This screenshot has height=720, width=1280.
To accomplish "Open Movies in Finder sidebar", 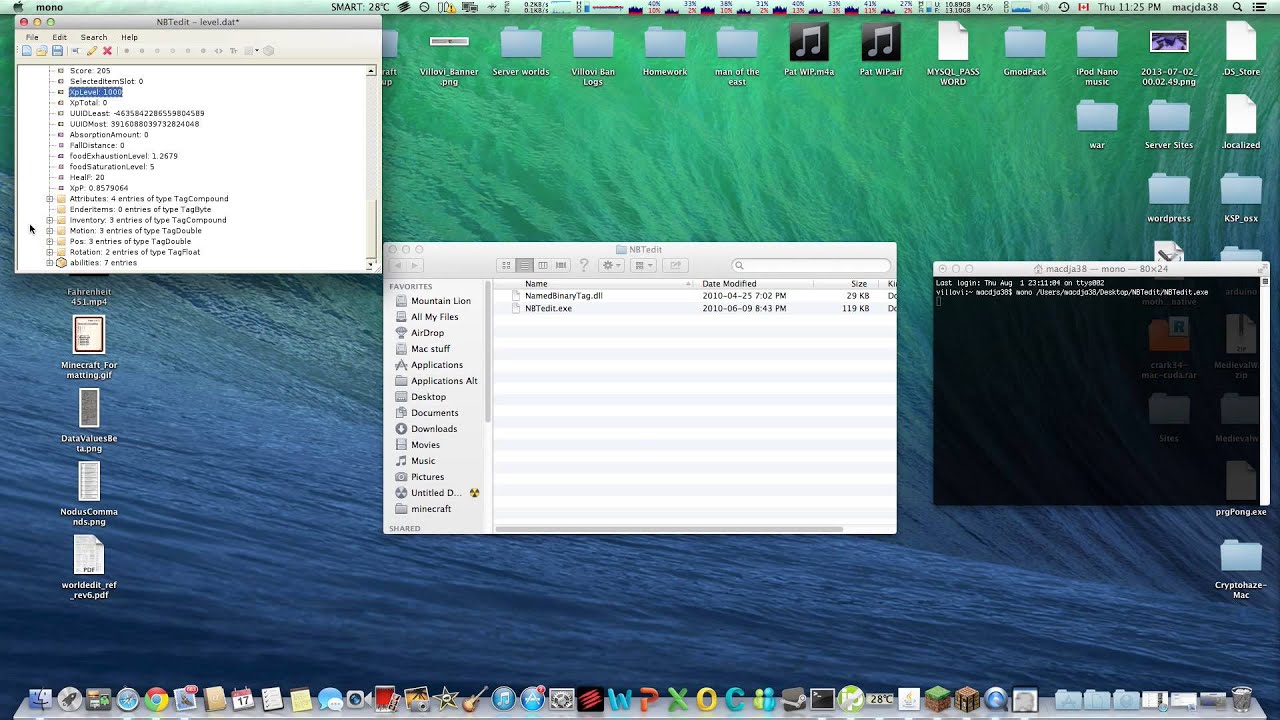I will [x=425, y=445].
